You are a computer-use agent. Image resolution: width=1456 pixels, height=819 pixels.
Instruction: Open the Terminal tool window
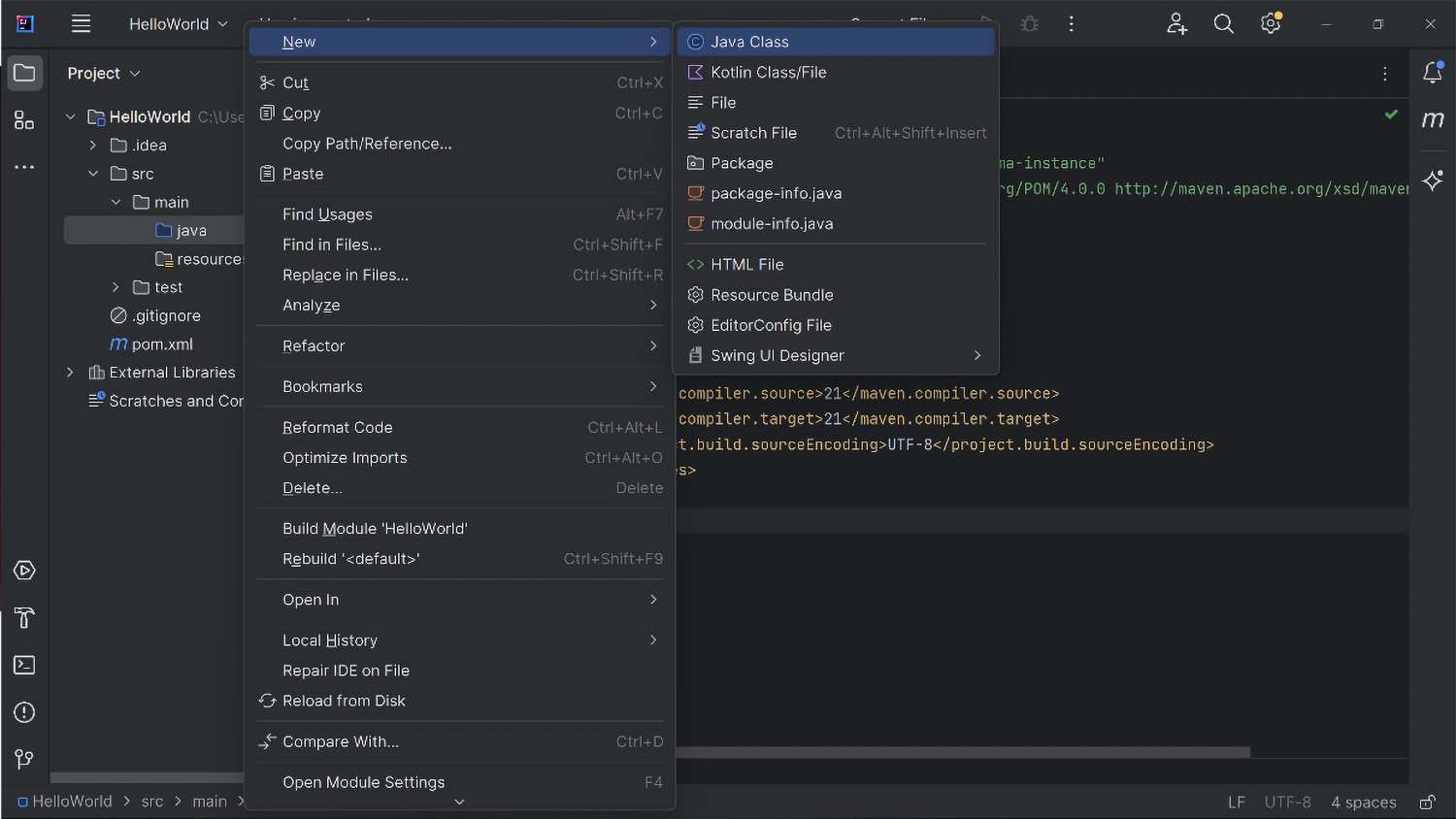tap(24, 665)
